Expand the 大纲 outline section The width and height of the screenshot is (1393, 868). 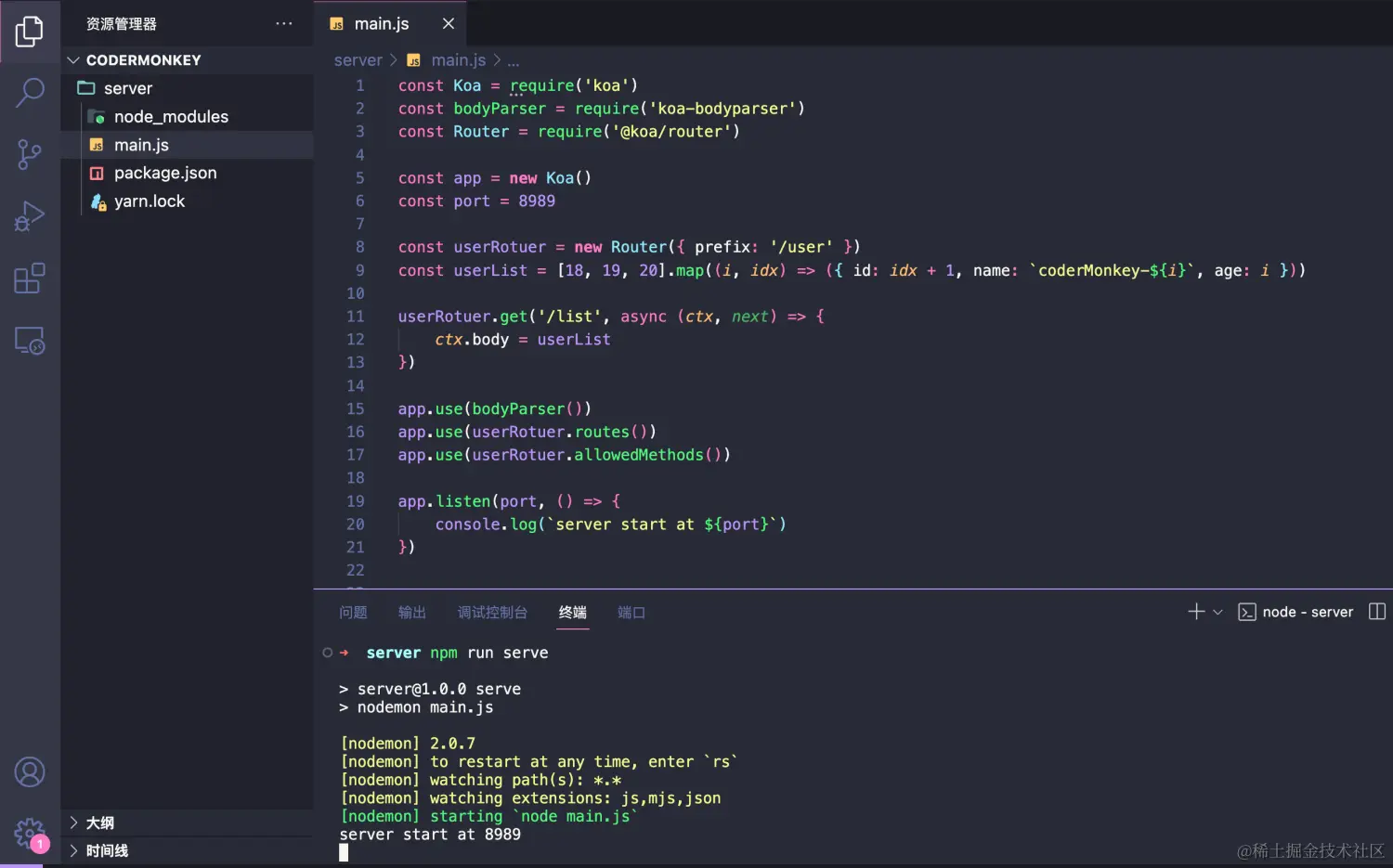coord(187,823)
